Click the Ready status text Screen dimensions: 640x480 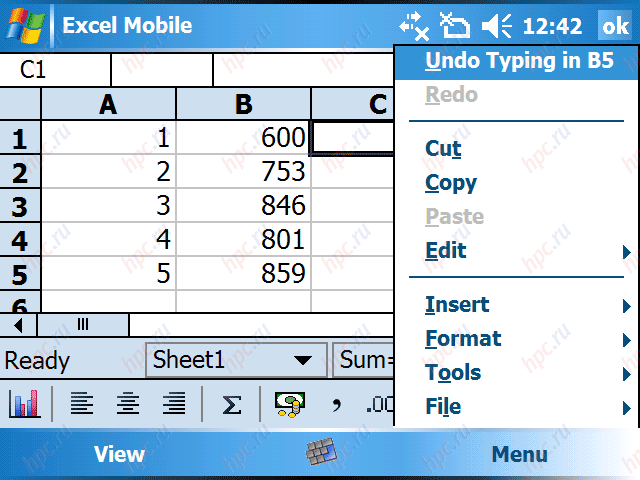point(37,361)
